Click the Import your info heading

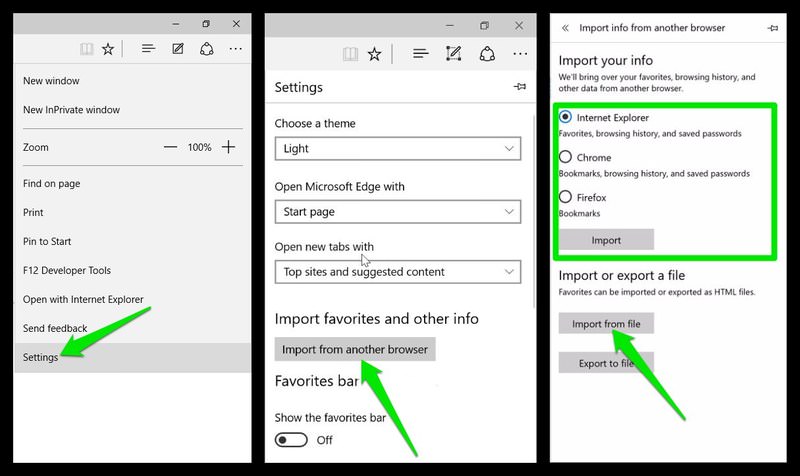point(606,60)
